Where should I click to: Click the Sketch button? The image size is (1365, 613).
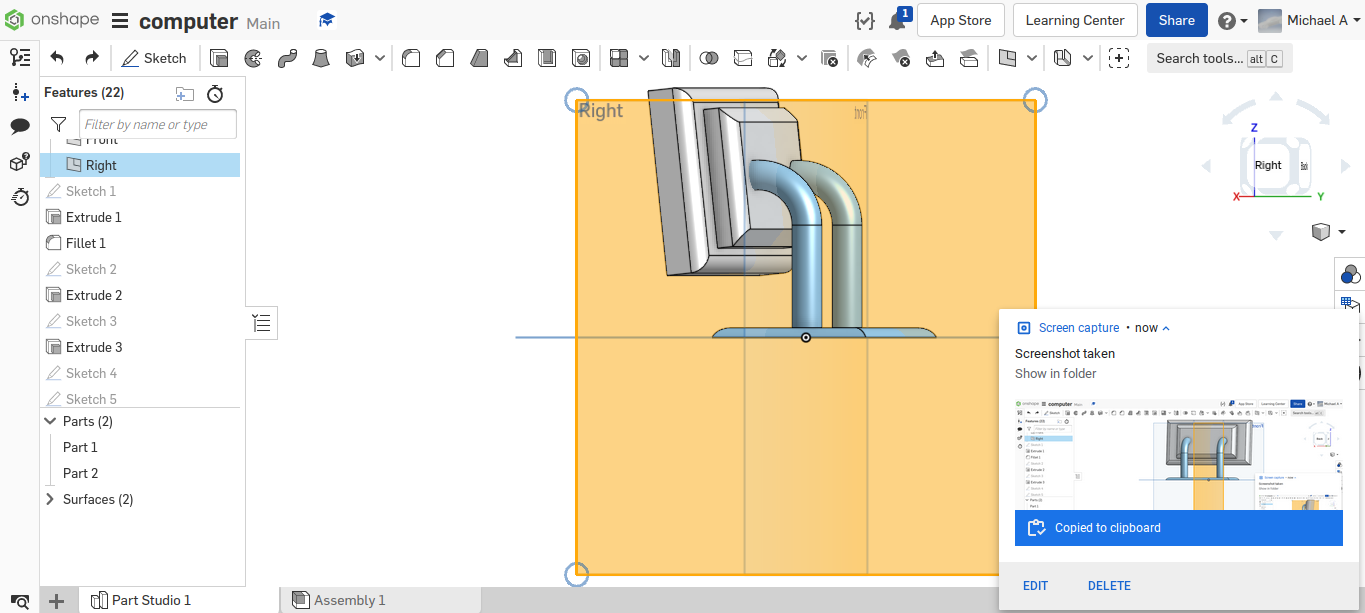click(154, 58)
